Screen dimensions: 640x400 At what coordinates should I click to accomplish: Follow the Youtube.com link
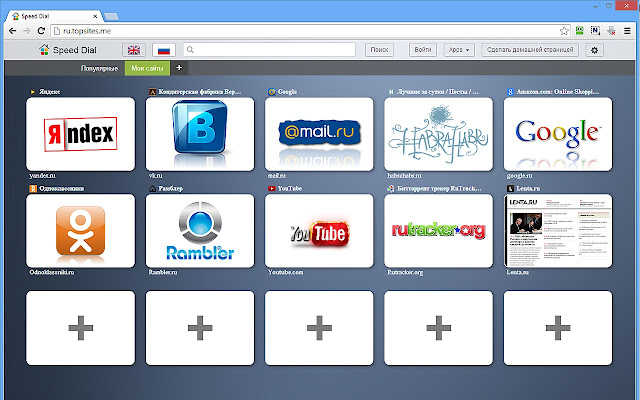[x=286, y=272]
